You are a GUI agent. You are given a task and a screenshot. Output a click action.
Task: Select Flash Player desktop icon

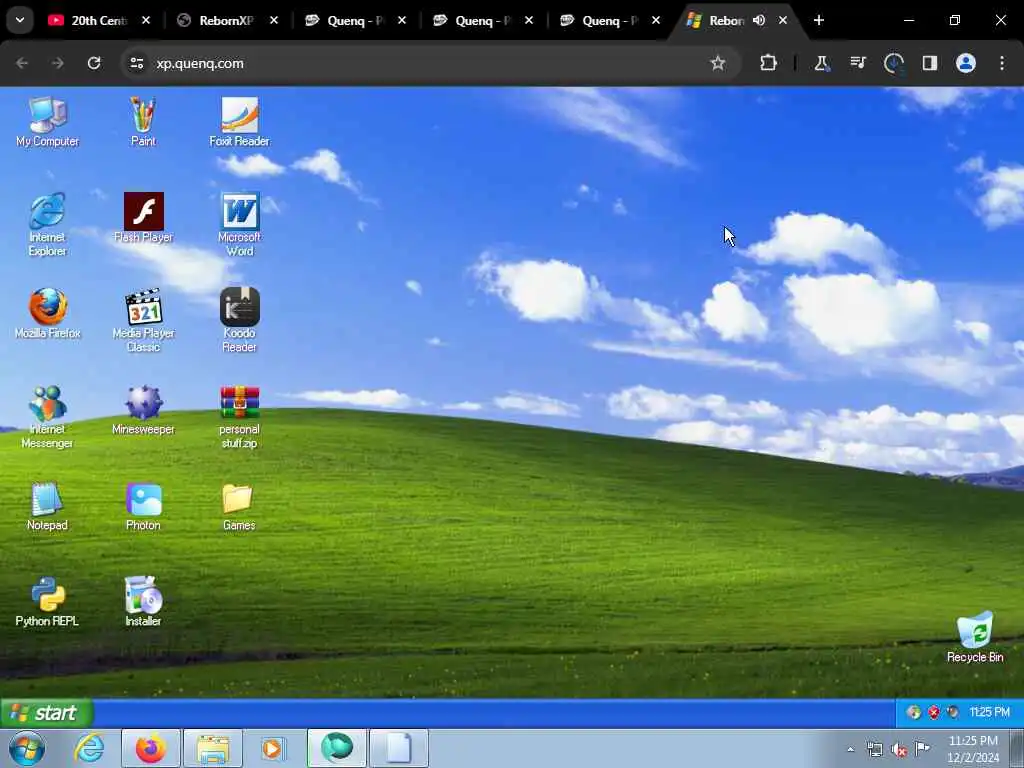143,217
